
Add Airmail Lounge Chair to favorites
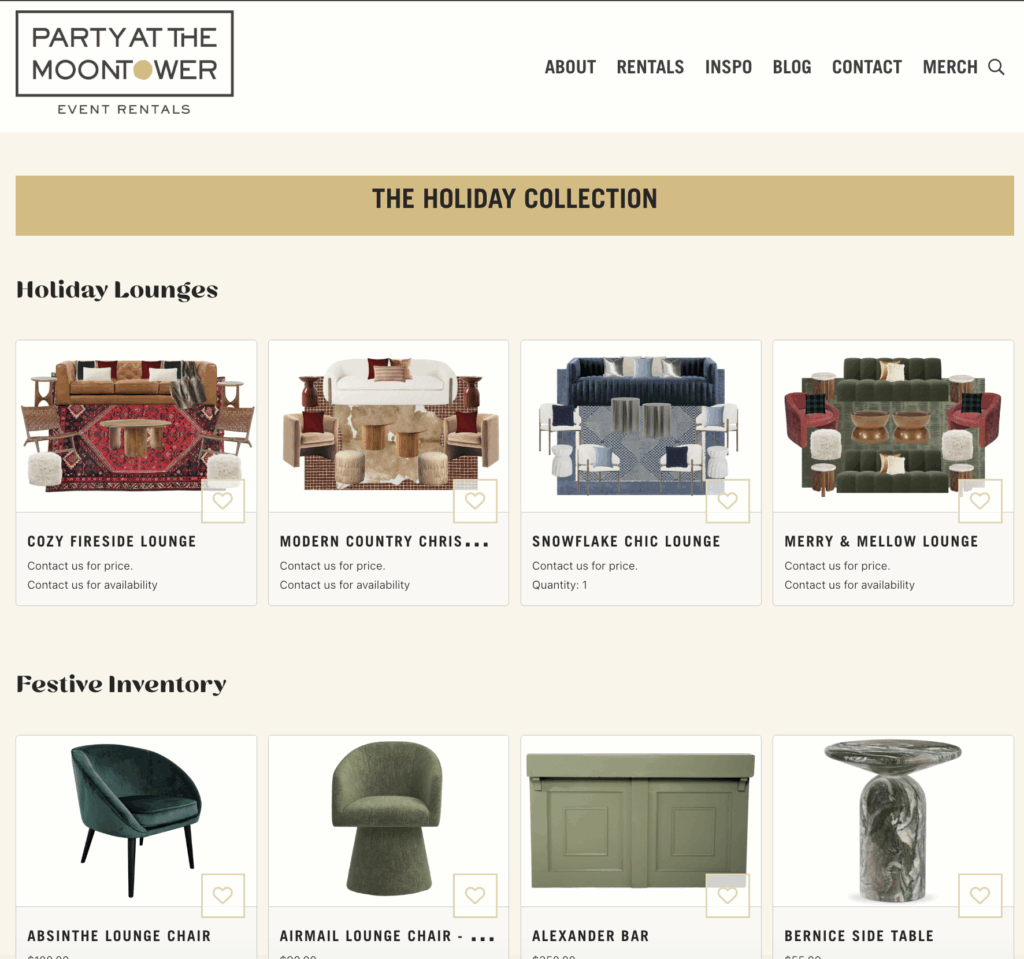[475, 895]
